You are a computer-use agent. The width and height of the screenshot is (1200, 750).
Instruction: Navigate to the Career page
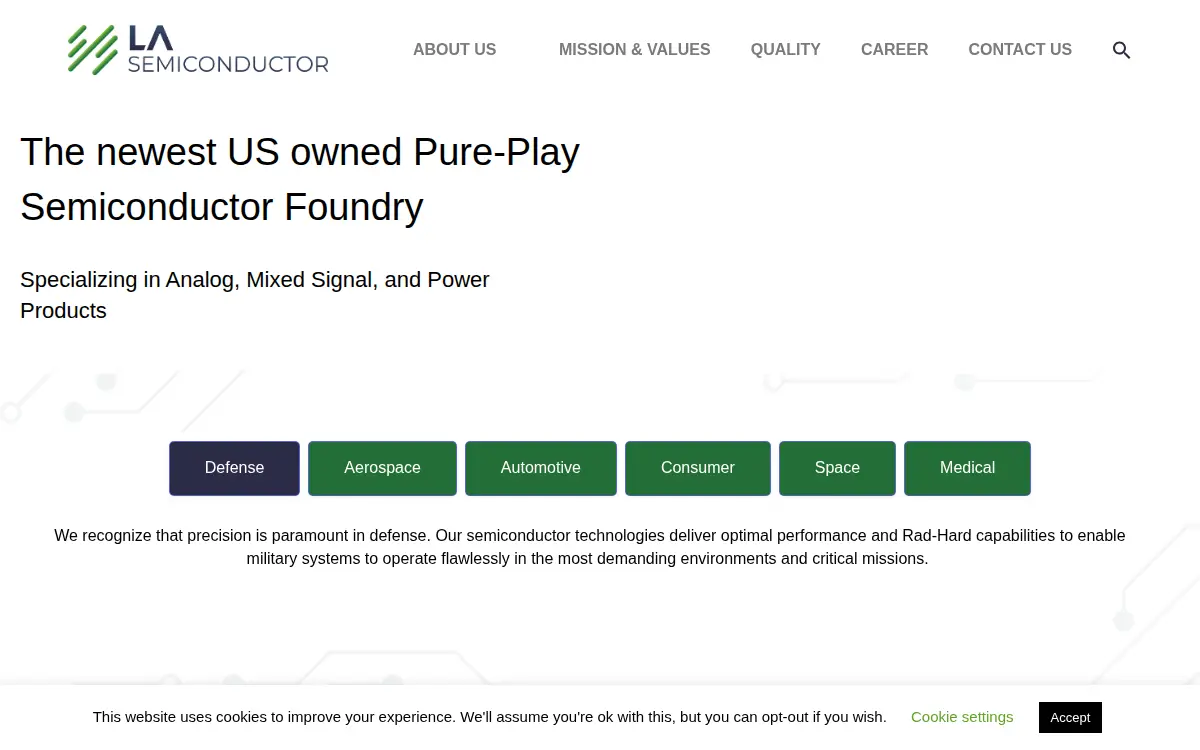tap(894, 49)
